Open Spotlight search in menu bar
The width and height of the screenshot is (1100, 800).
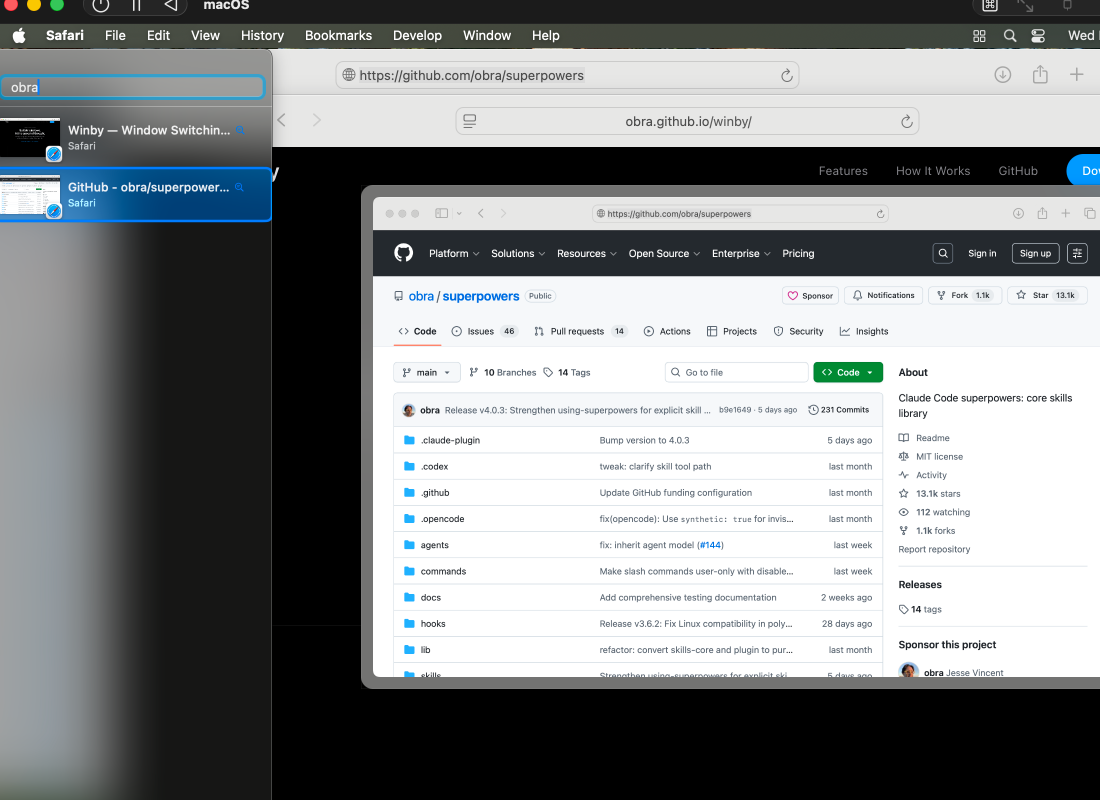tap(1010, 35)
